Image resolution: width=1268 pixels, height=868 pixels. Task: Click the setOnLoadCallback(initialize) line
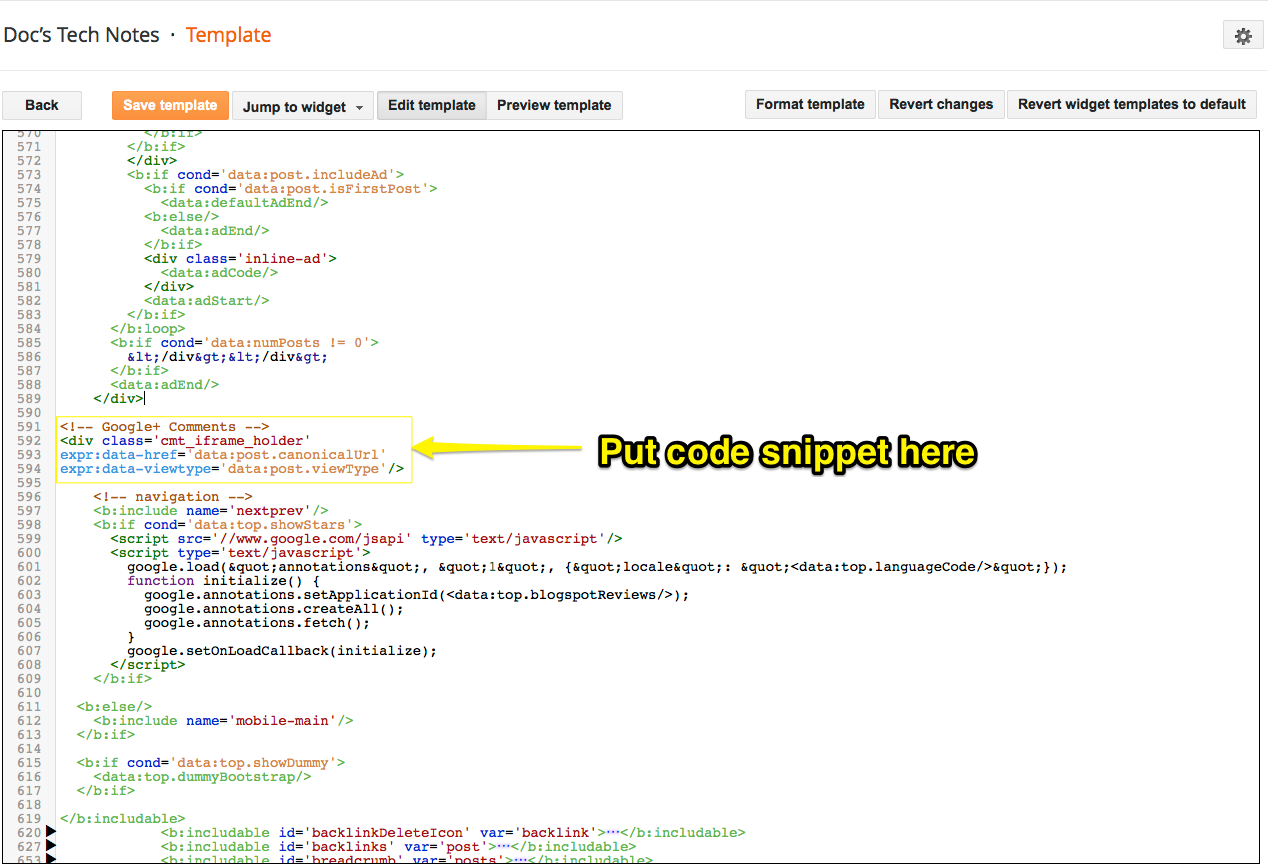pos(282,650)
